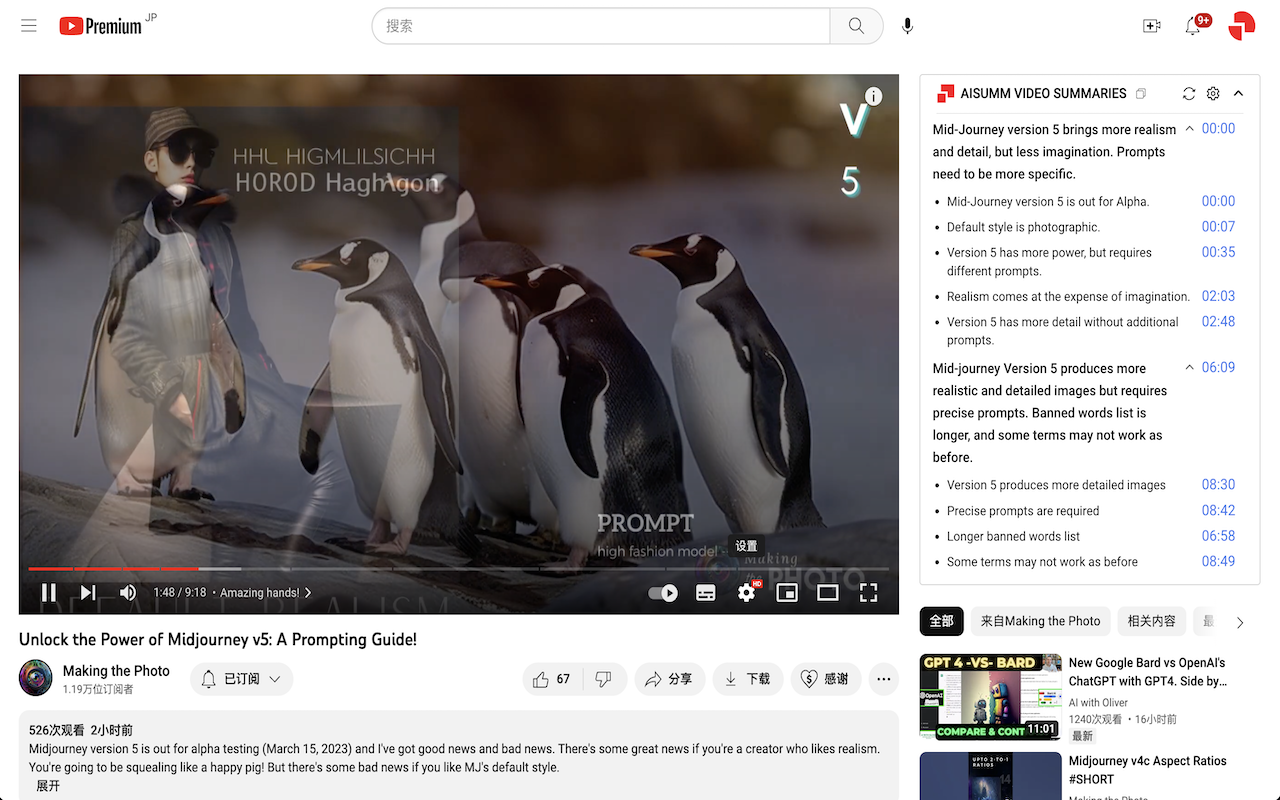1280x800 pixels.
Task: Open the account avatar menu
Action: [1241, 26]
